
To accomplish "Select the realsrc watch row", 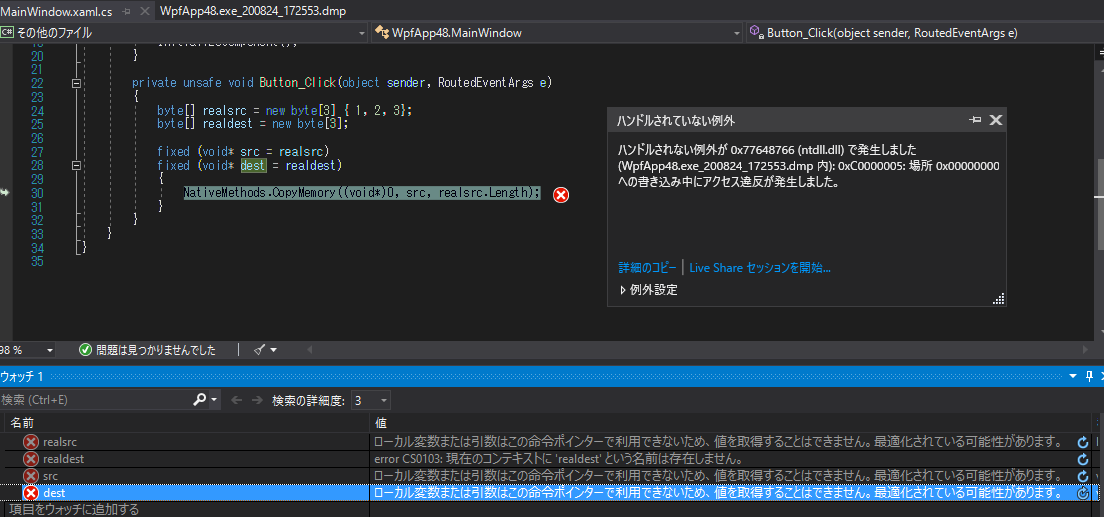I will click(546, 442).
